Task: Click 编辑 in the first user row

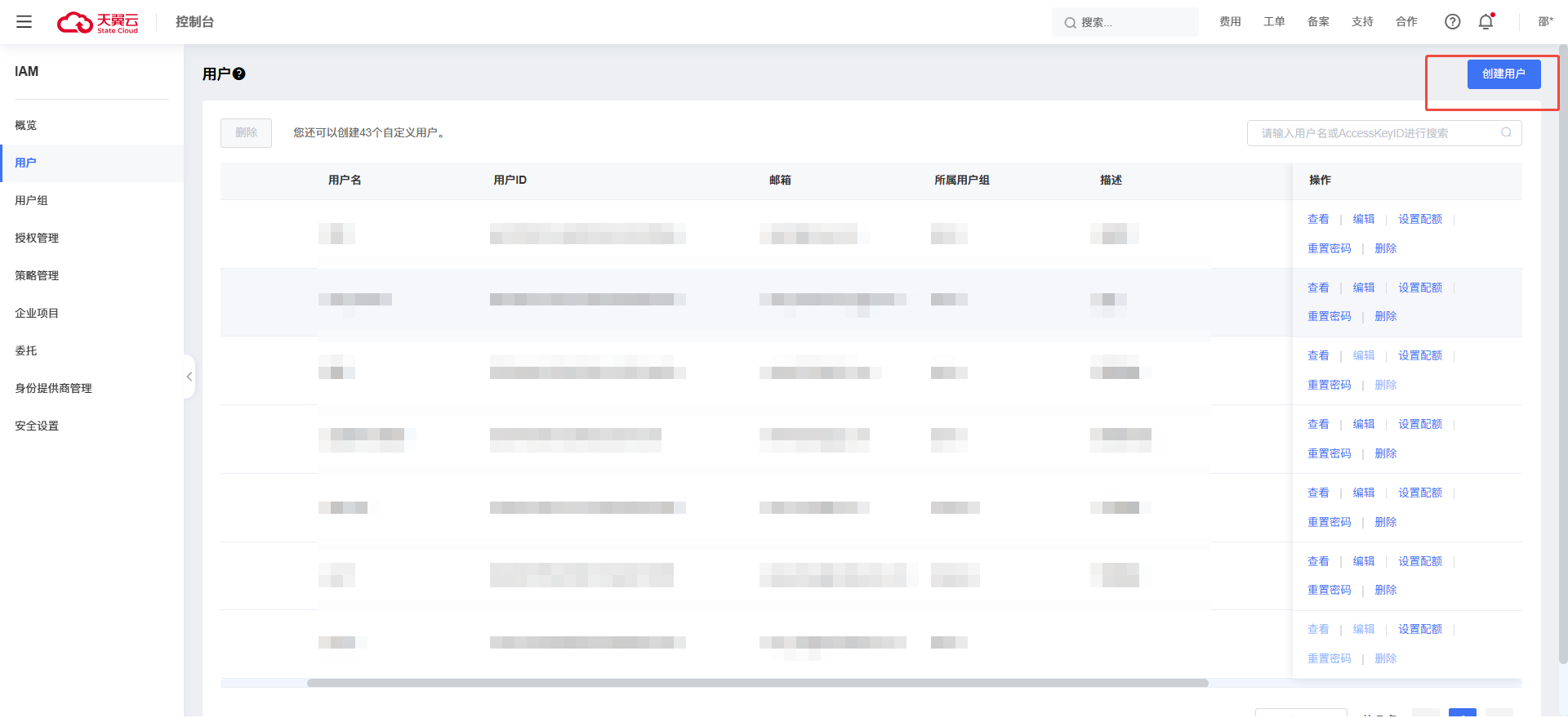Action: click(1364, 219)
